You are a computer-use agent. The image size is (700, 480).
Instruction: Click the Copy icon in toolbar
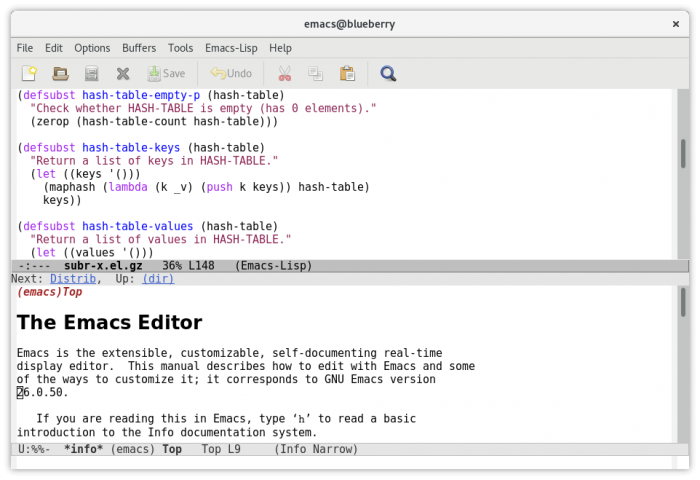click(315, 73)
